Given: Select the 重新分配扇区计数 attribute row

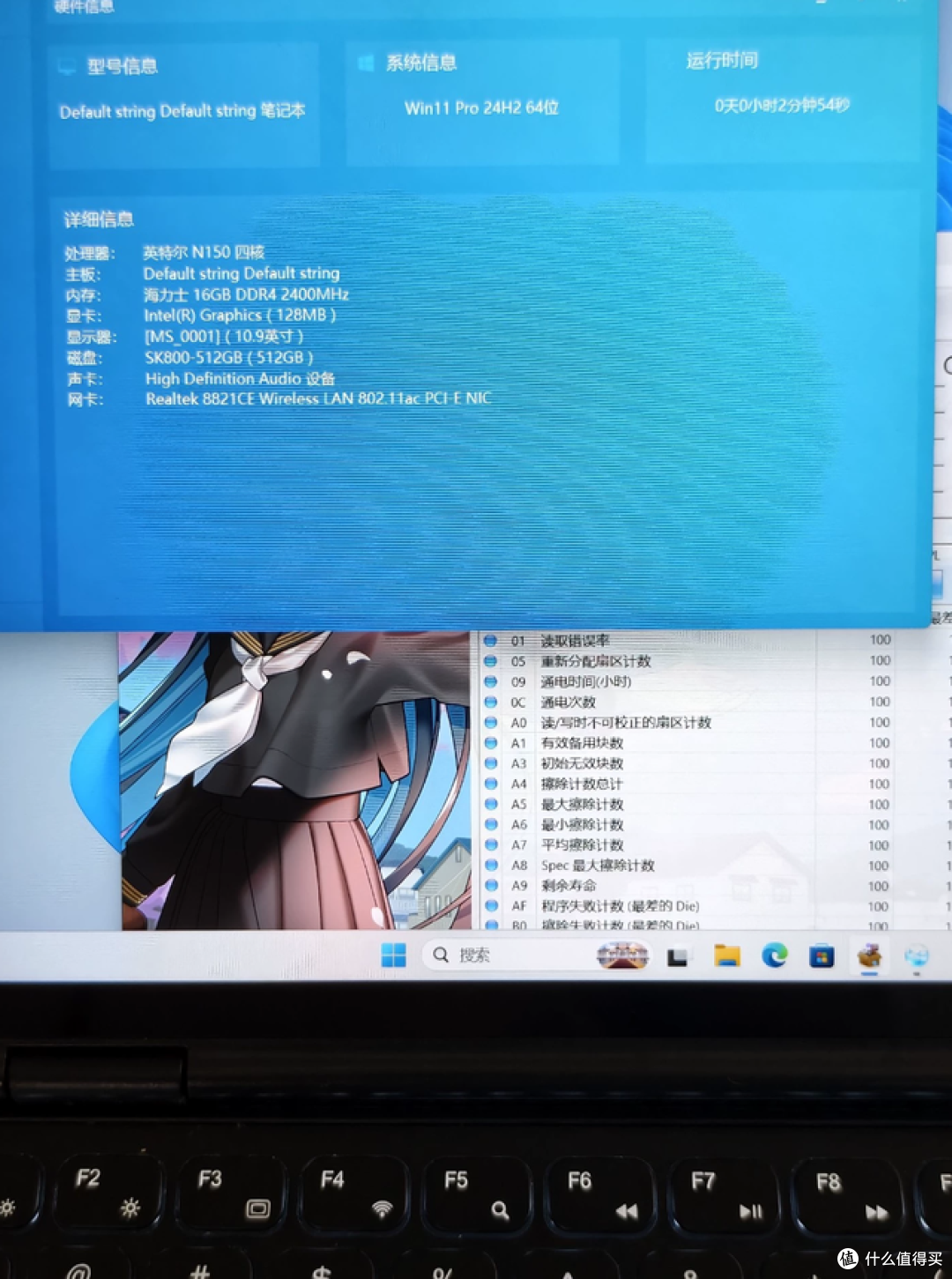Looking at the screenshot, I should [714, 661].
